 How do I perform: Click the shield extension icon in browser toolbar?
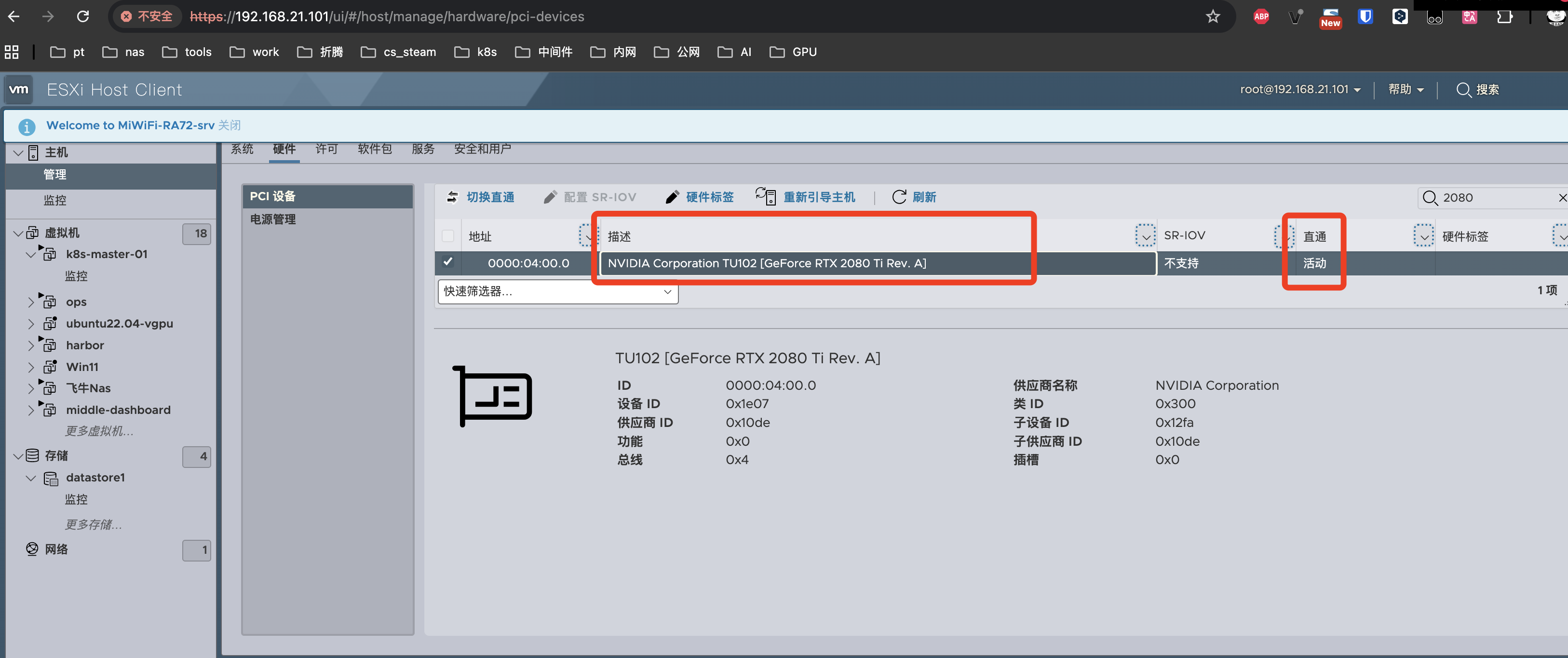point(1365,16)
